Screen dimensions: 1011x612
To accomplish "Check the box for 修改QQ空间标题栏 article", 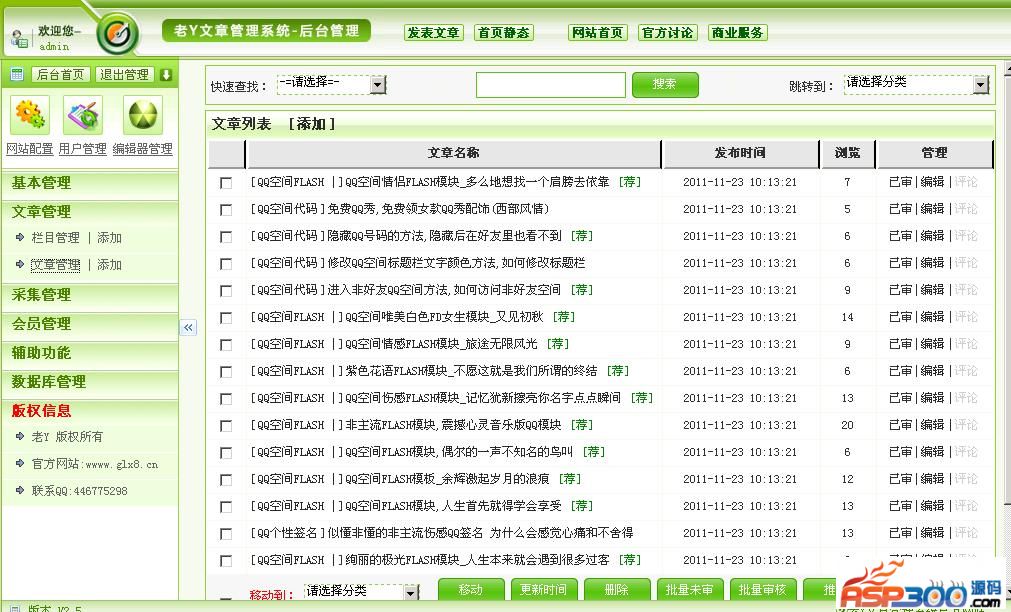I will (x=226, y=264).
